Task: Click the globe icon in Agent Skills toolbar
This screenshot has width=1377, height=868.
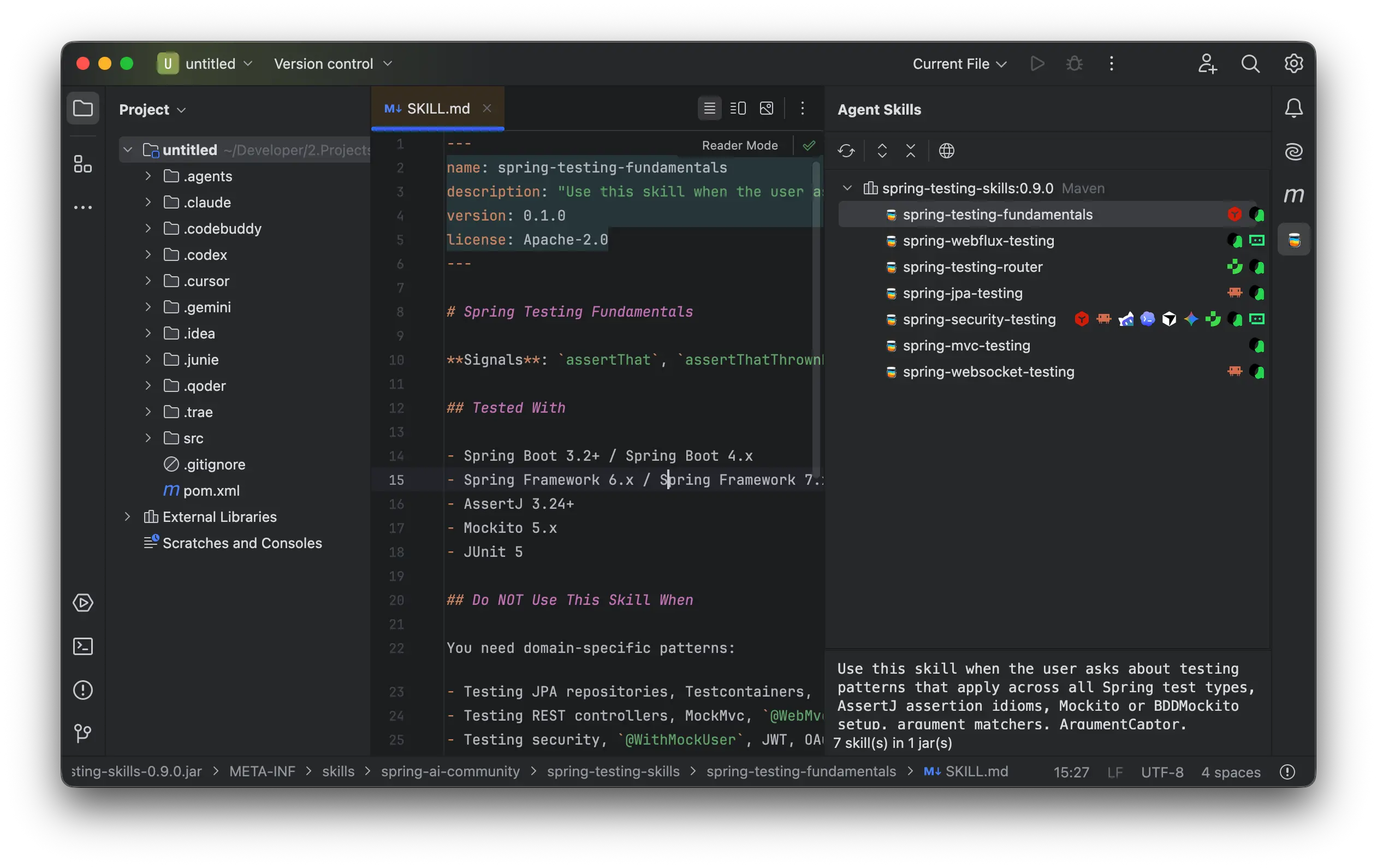Action: click(x=947, y=151)
